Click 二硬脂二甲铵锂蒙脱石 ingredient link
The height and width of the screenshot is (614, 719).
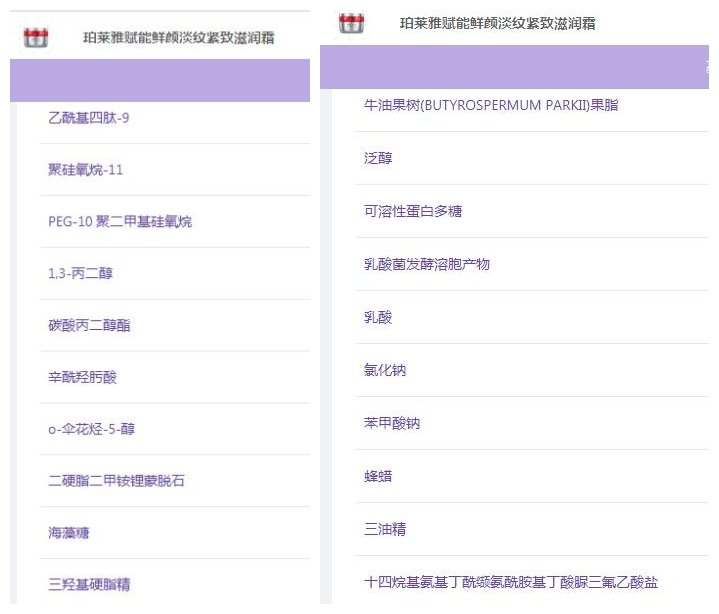click(116, 481)
